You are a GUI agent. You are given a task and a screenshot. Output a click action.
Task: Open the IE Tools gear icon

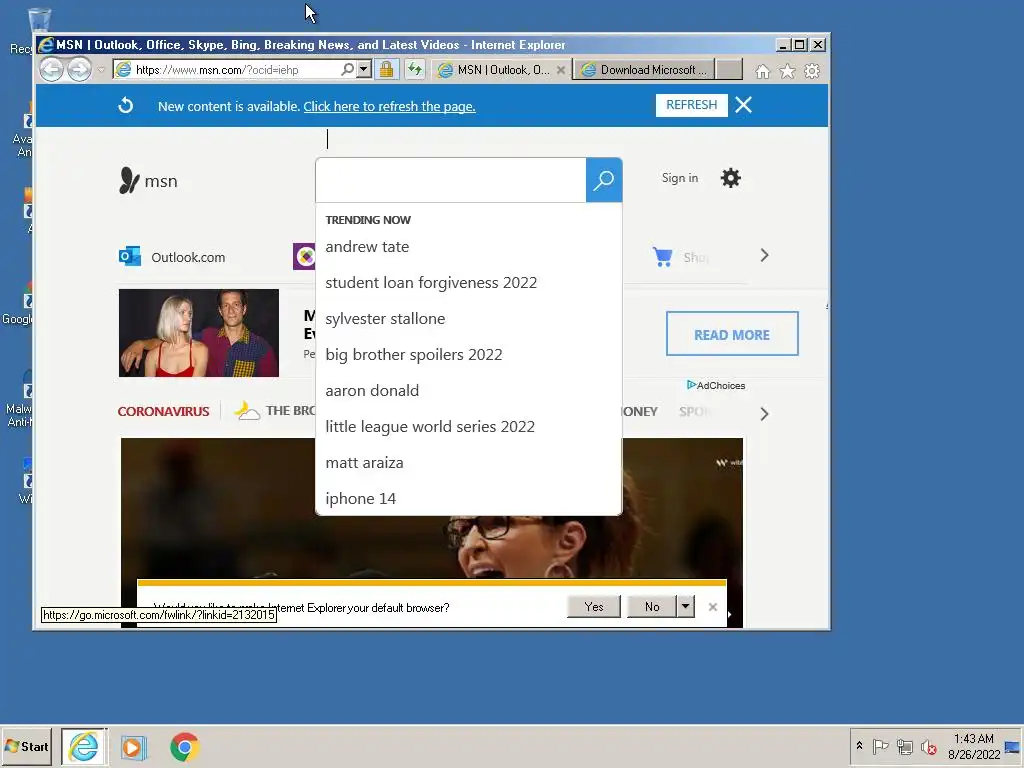(x=812, y=71)
